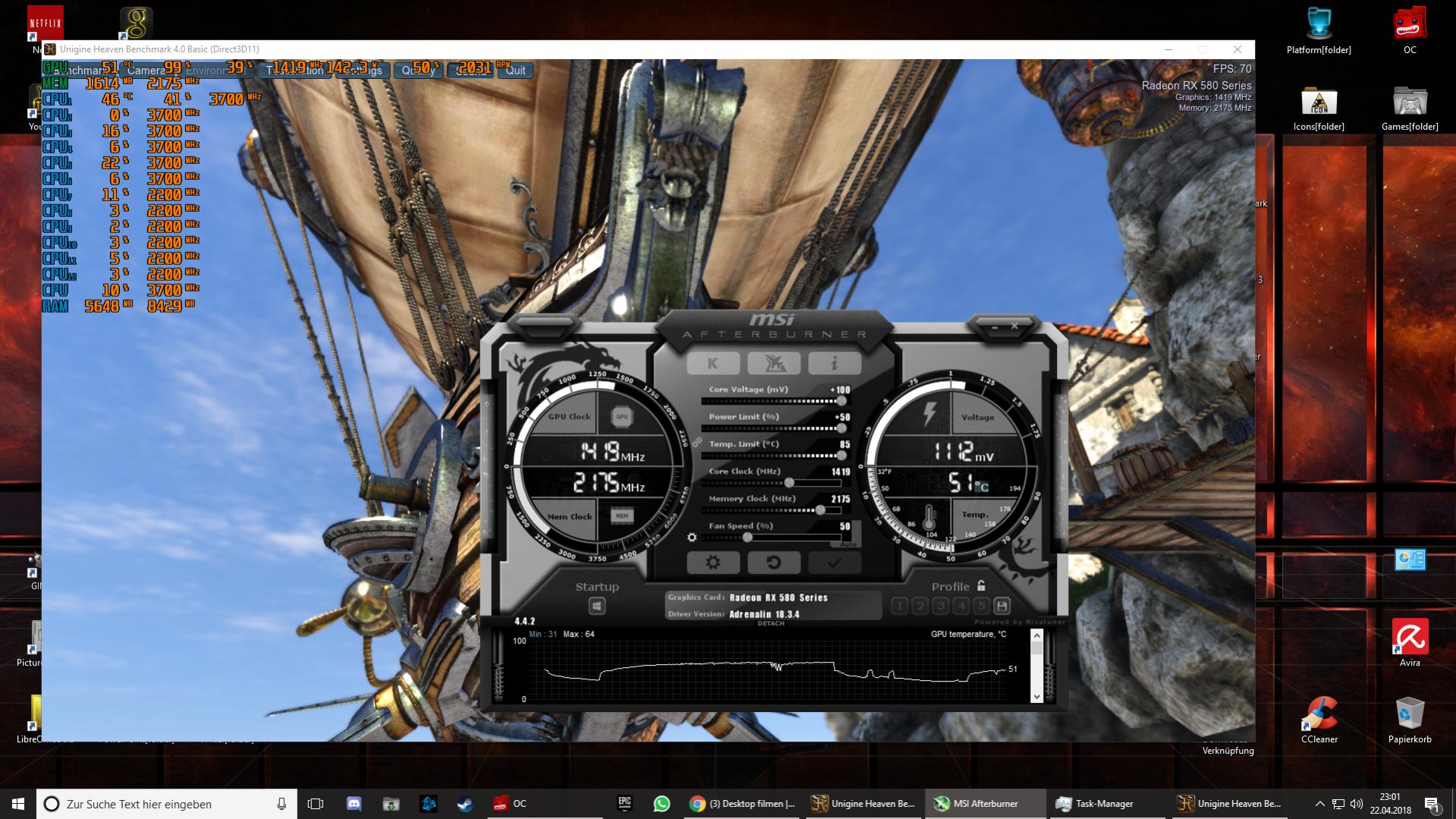Viewport: 1456px width, 819px height.
Task: Load Afterburner profile slot 1
Action: (x=900, y=606)
